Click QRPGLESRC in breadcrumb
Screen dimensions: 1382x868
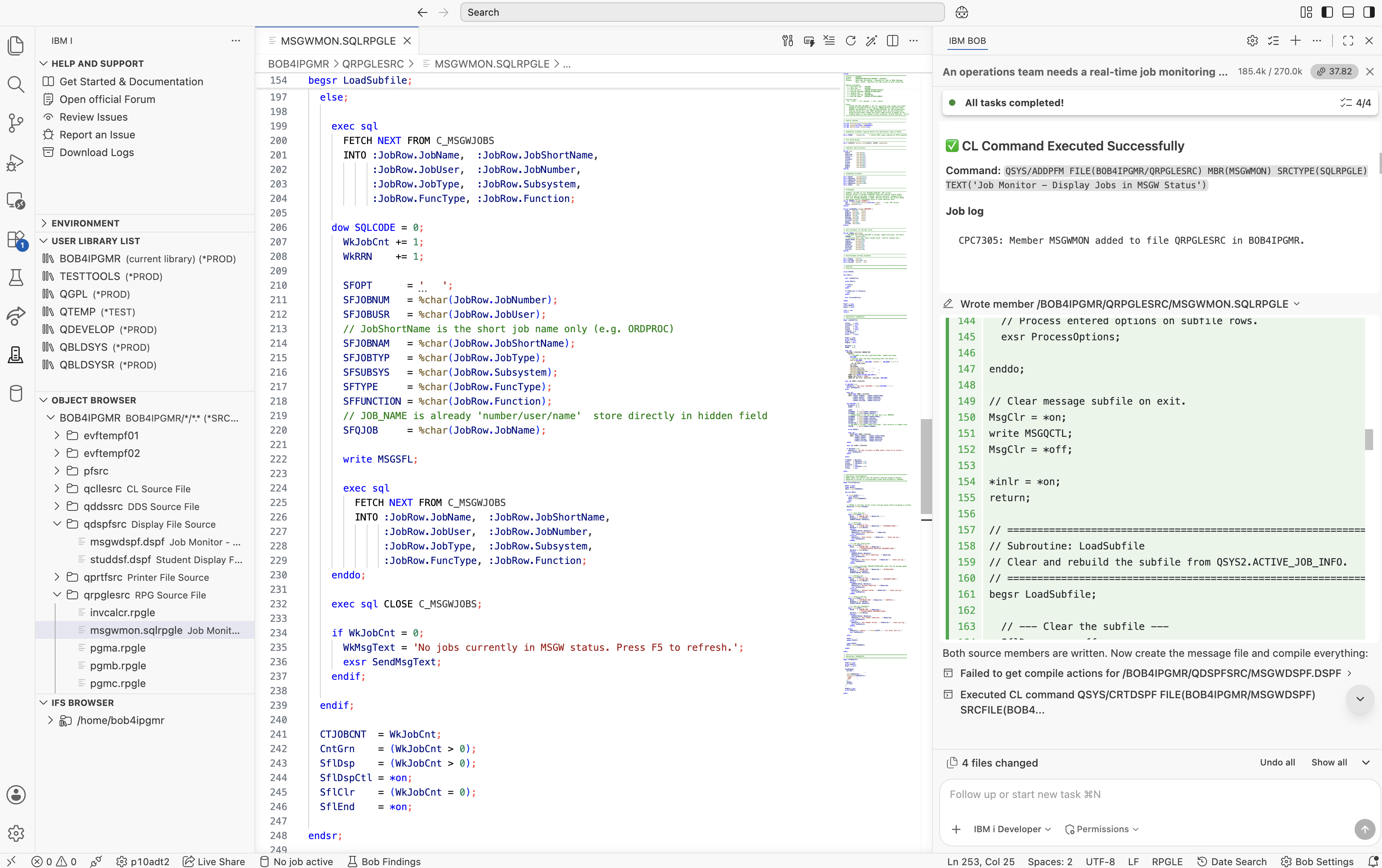(x=373, y=64)
